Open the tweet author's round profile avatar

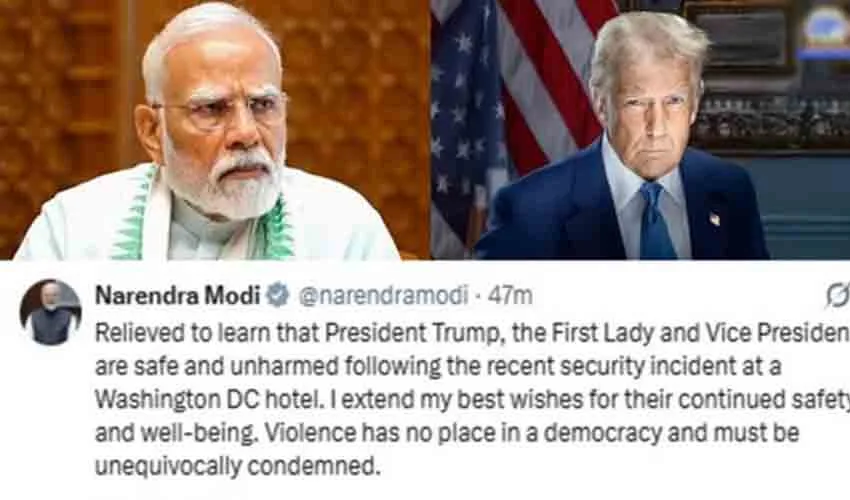pyautogui.click(x=50, y=313)
